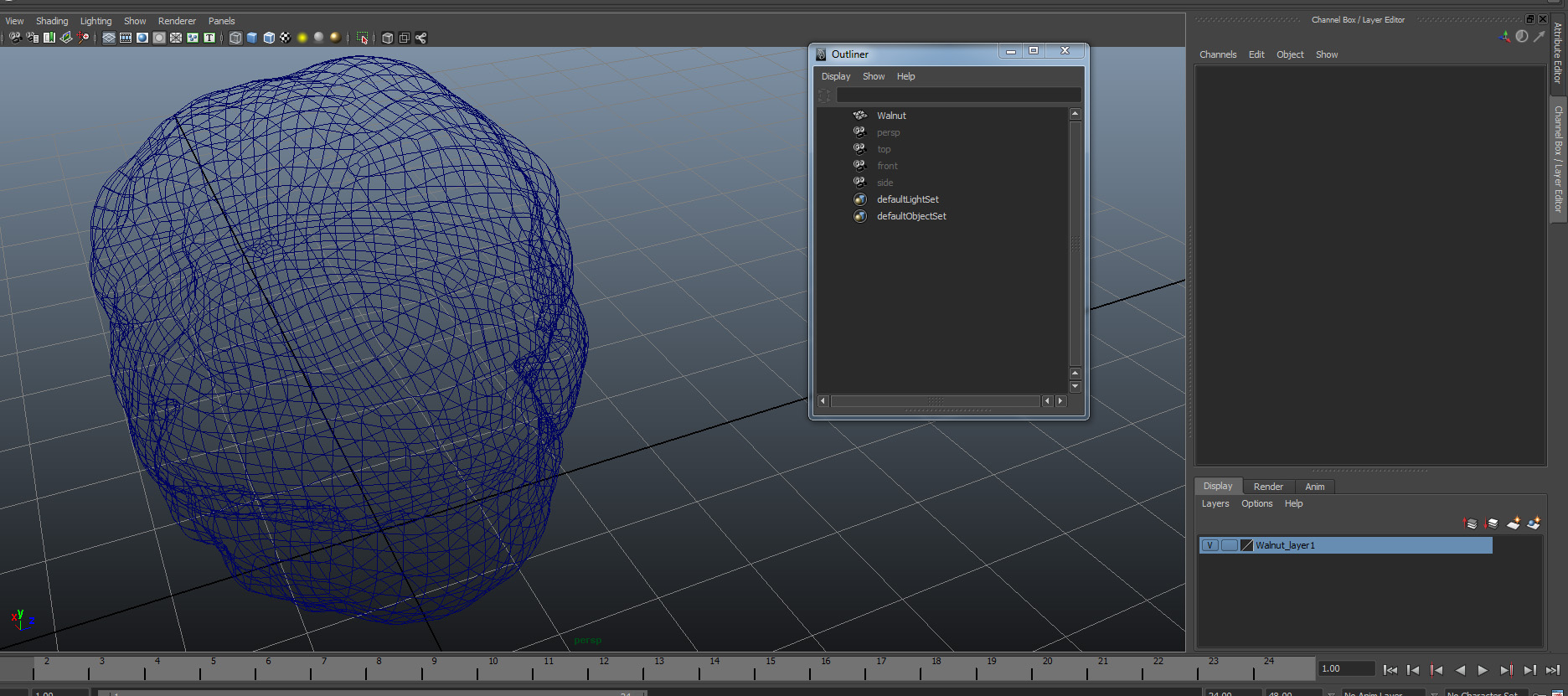Click the Image Plane toolbar icon
1568x696 pixels.
click(x=66, y=38)
